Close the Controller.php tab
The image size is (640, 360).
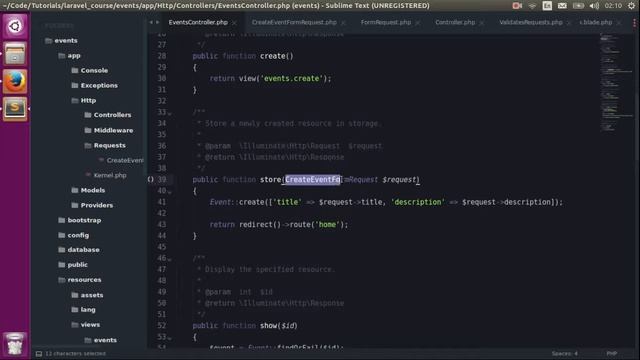(x=482, y=23)
